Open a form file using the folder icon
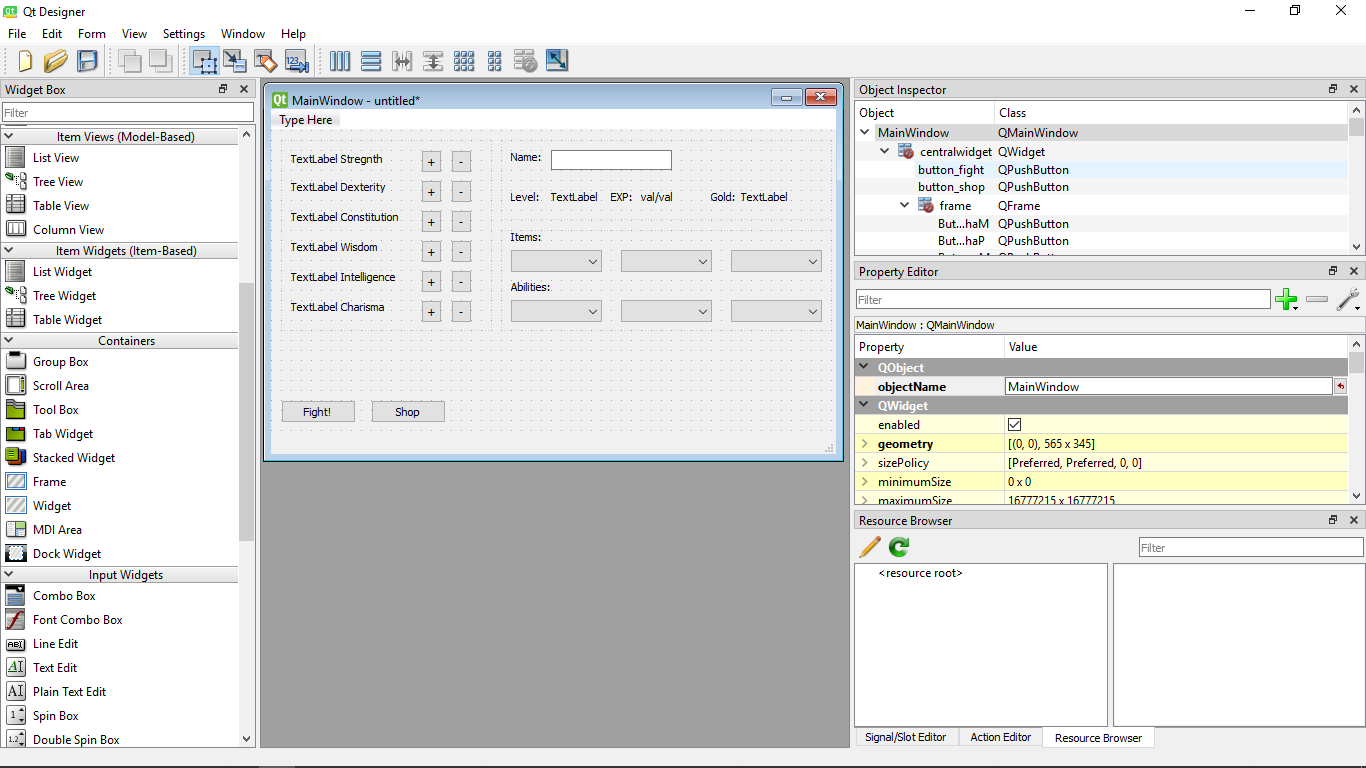 [x=56, y=61]
